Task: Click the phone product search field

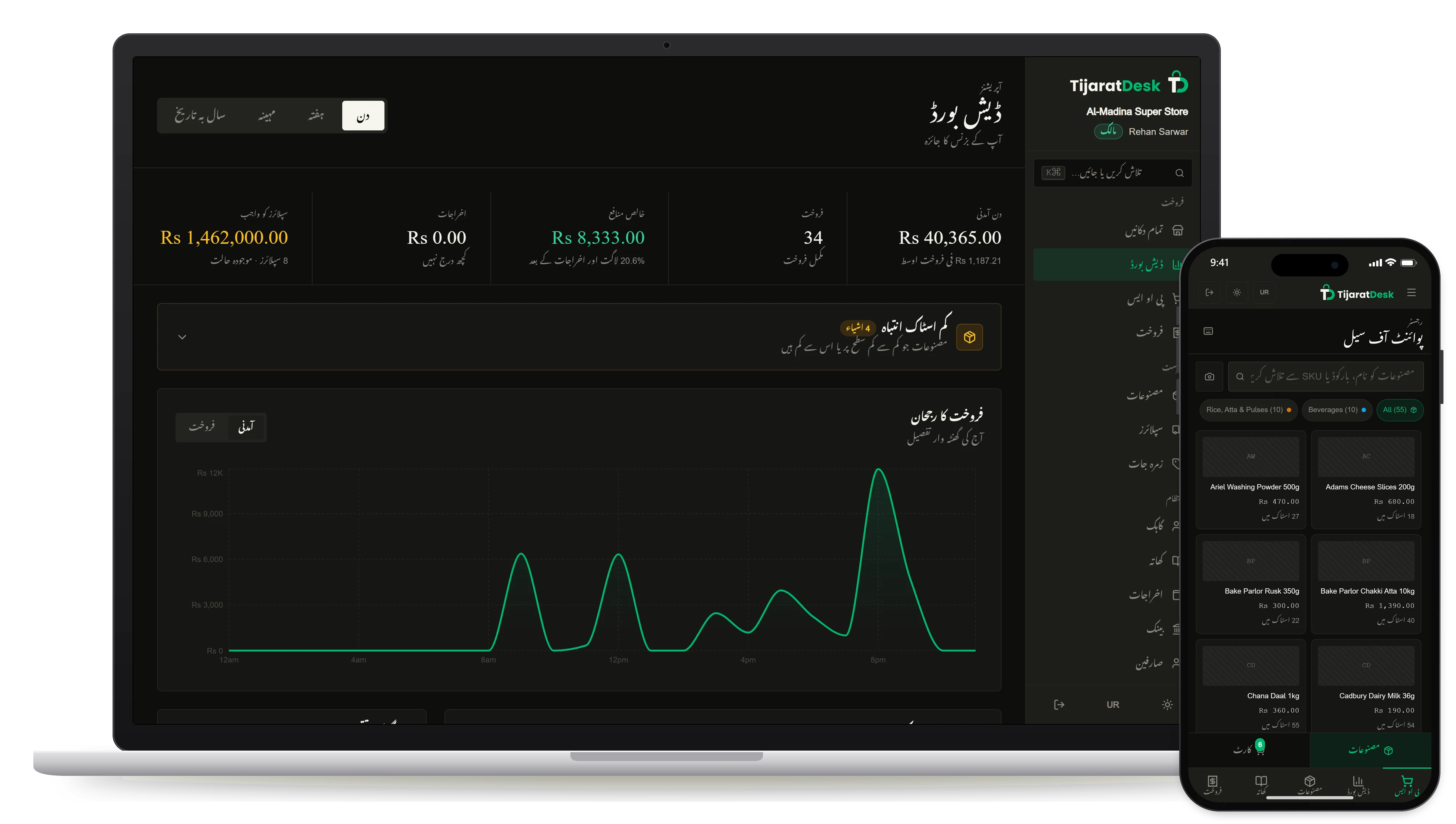Action: pyautogui.click(x=1325, y=376)
